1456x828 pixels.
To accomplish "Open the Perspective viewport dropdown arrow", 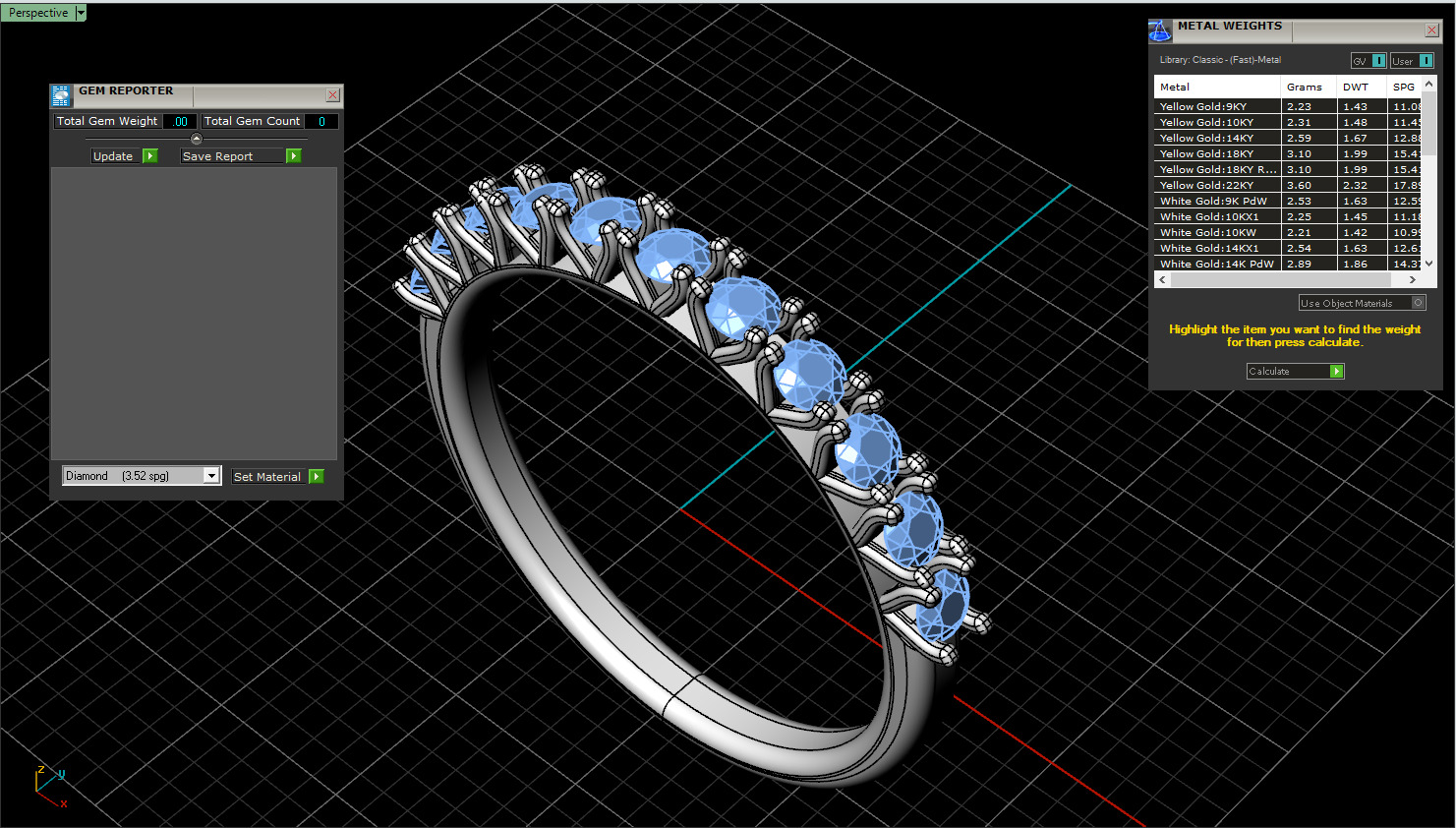I will (81, 13).
